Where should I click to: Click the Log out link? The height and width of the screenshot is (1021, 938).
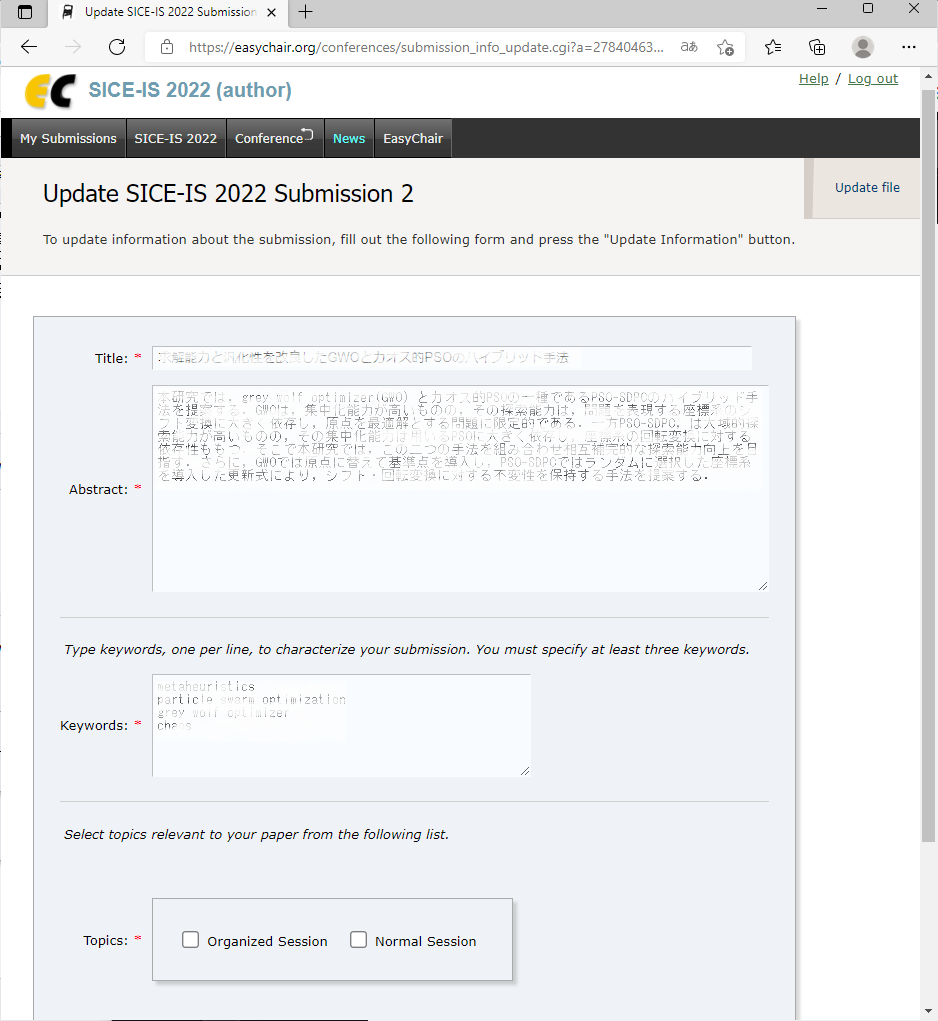coord(872,79)
